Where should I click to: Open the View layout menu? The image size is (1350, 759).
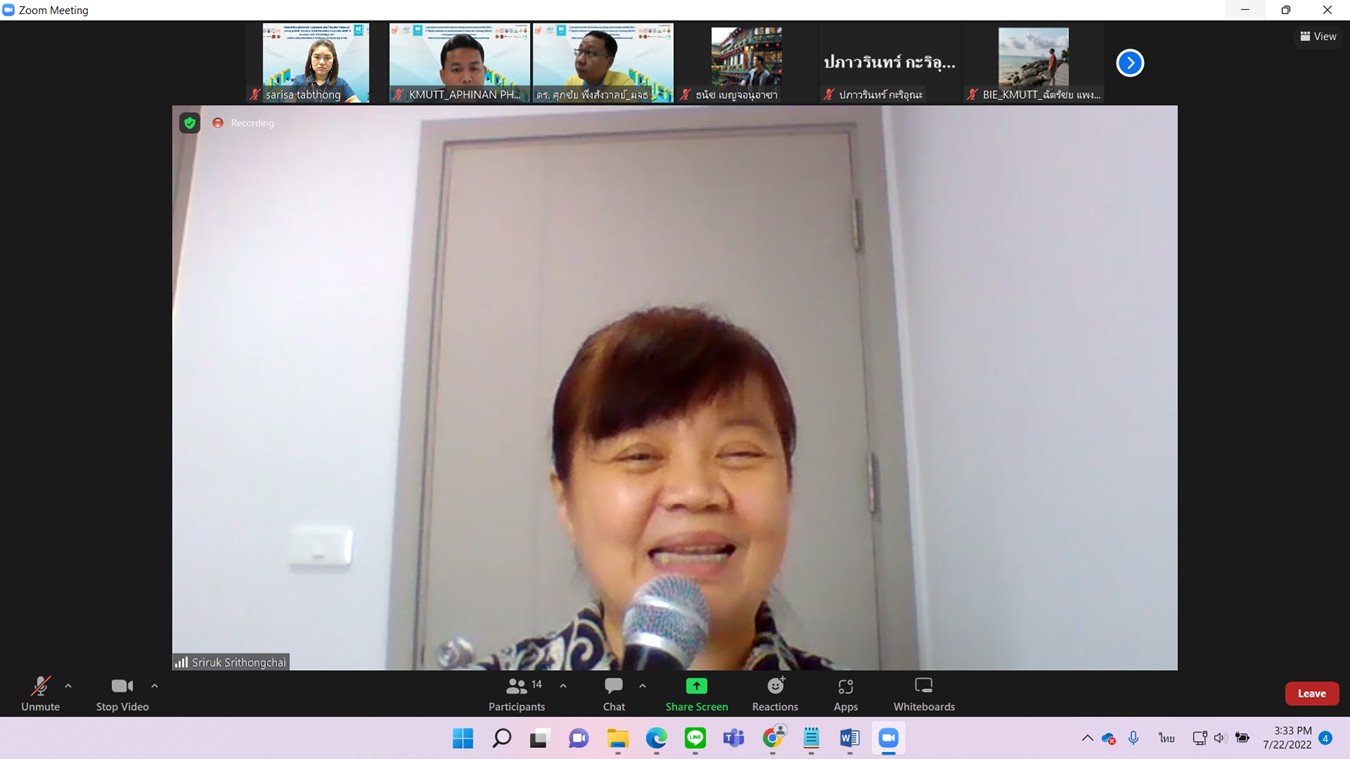[1318, 36]
